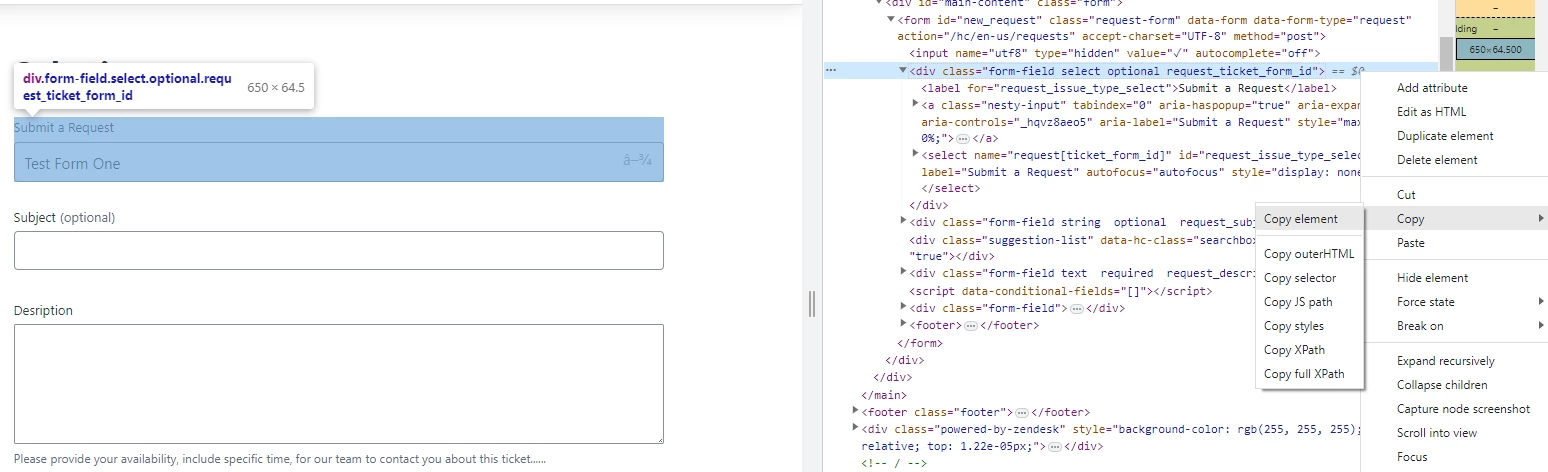1548x472 pixels.
Task: Click the Subject input field
Action: 339,250
